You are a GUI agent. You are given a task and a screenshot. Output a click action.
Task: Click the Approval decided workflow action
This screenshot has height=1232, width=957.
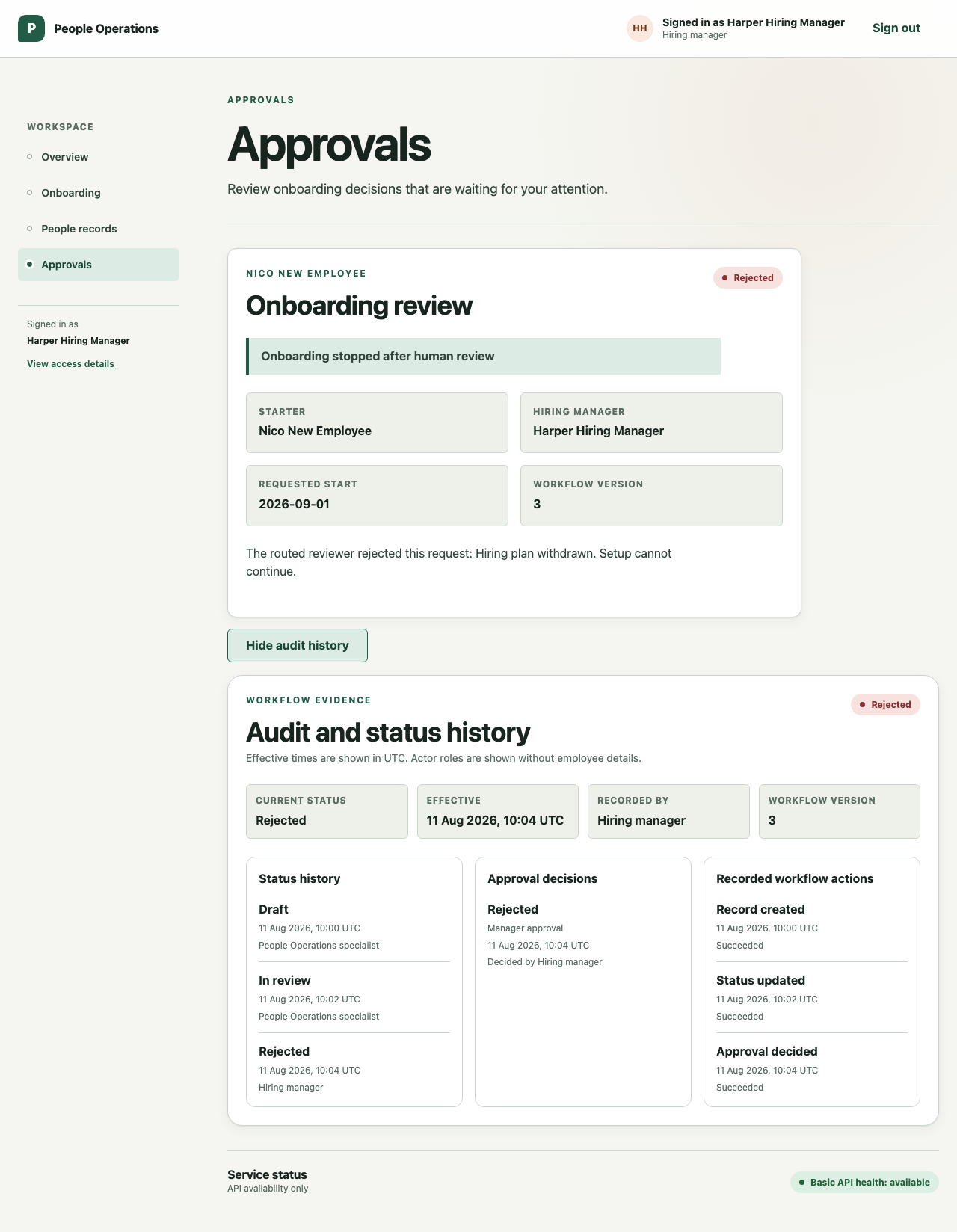(812, 1069)
